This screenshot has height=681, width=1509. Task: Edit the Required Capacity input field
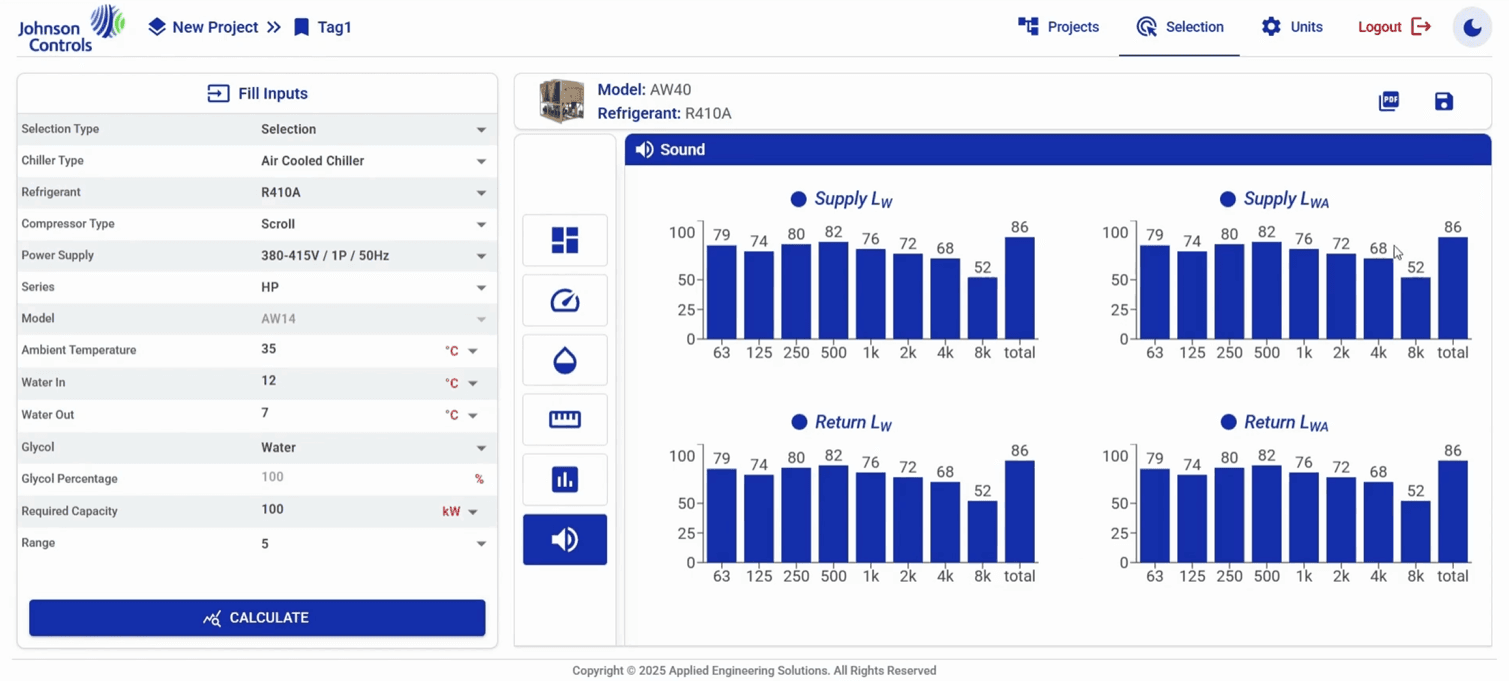(x=345, y=510)
